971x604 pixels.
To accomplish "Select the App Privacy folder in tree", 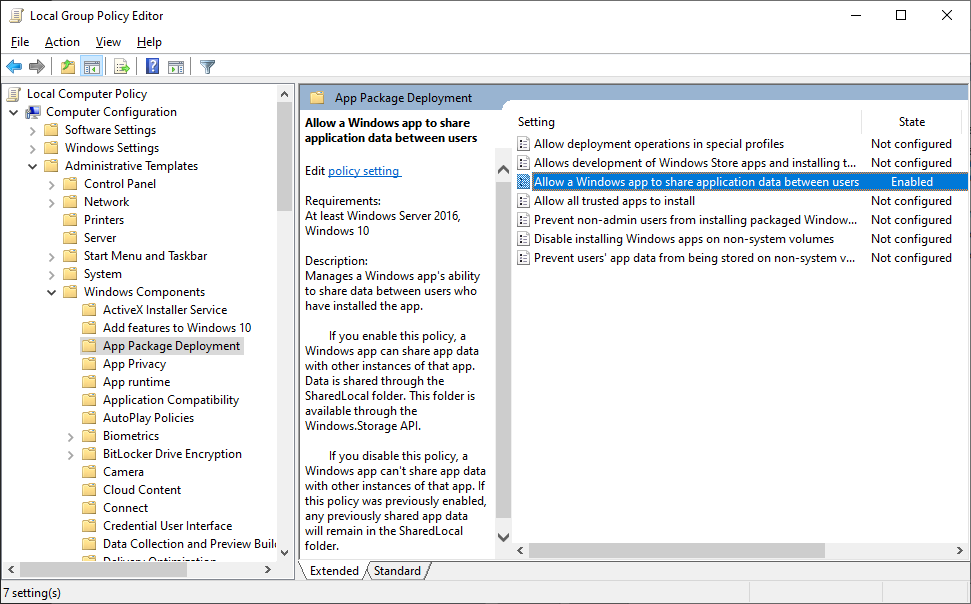I will (x=134, y=364).
